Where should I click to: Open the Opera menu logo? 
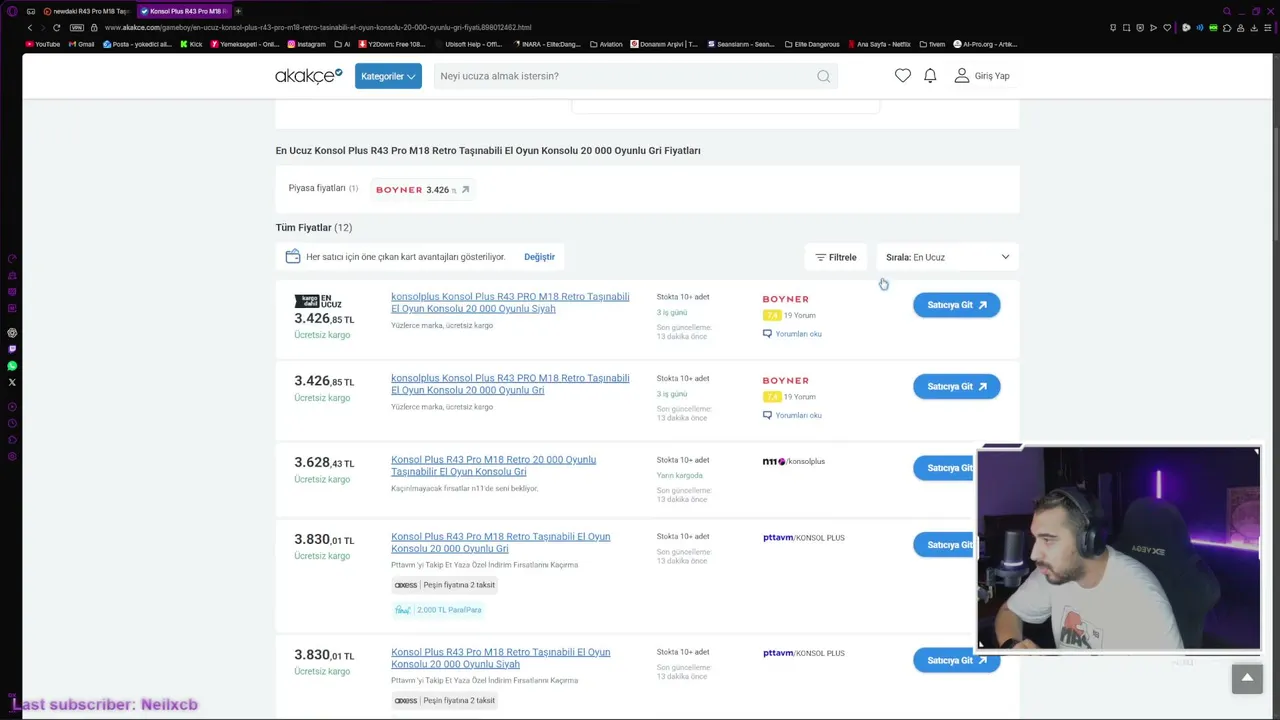point(12,11)
